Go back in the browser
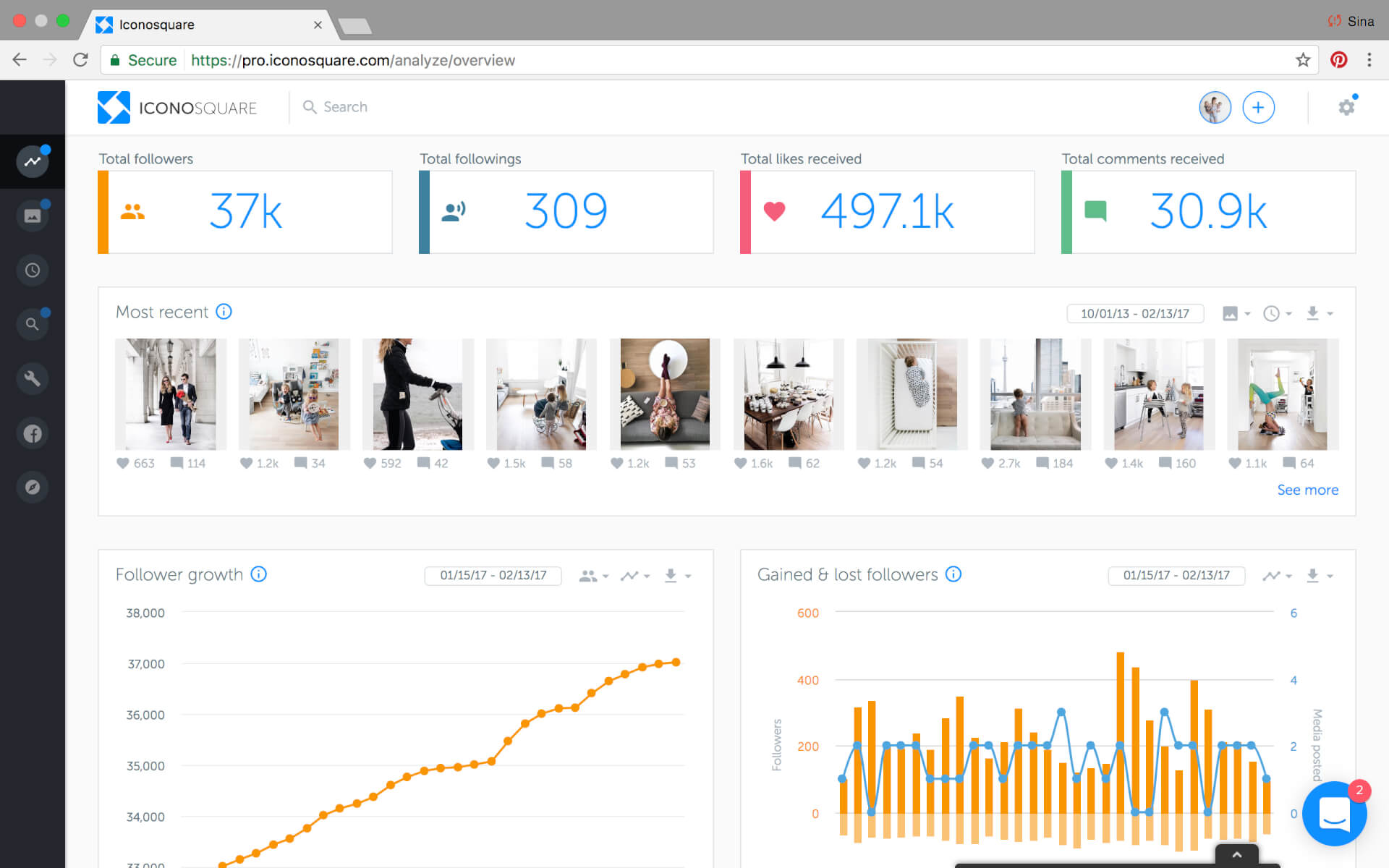Image resolution: width=1389 pixels, height=868 pixels. click(20, 60)
